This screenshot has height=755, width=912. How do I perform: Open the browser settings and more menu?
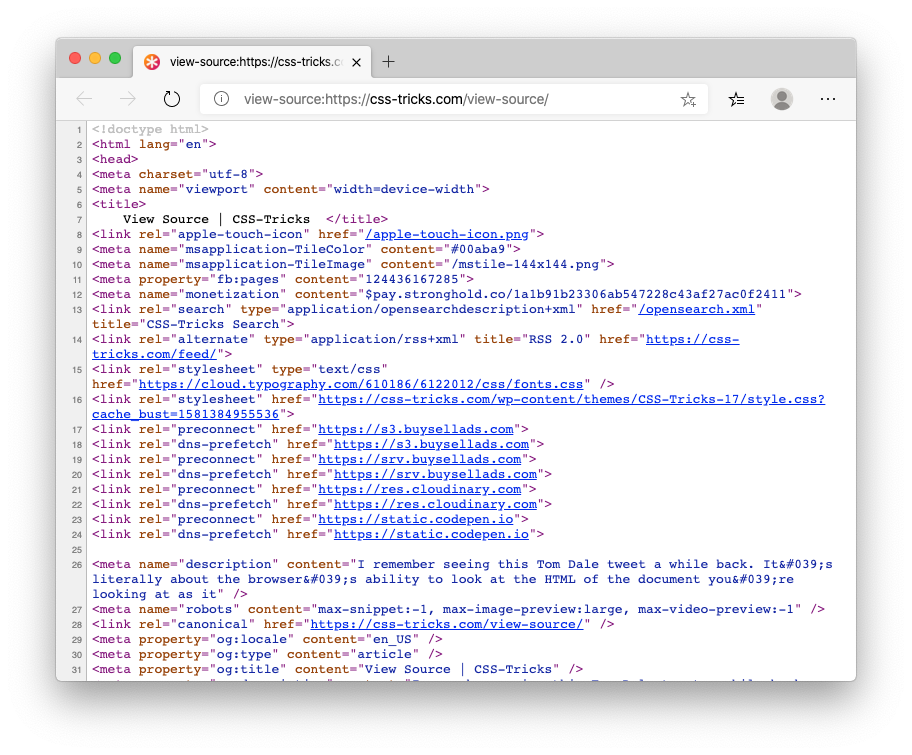(x=828, y=99)
